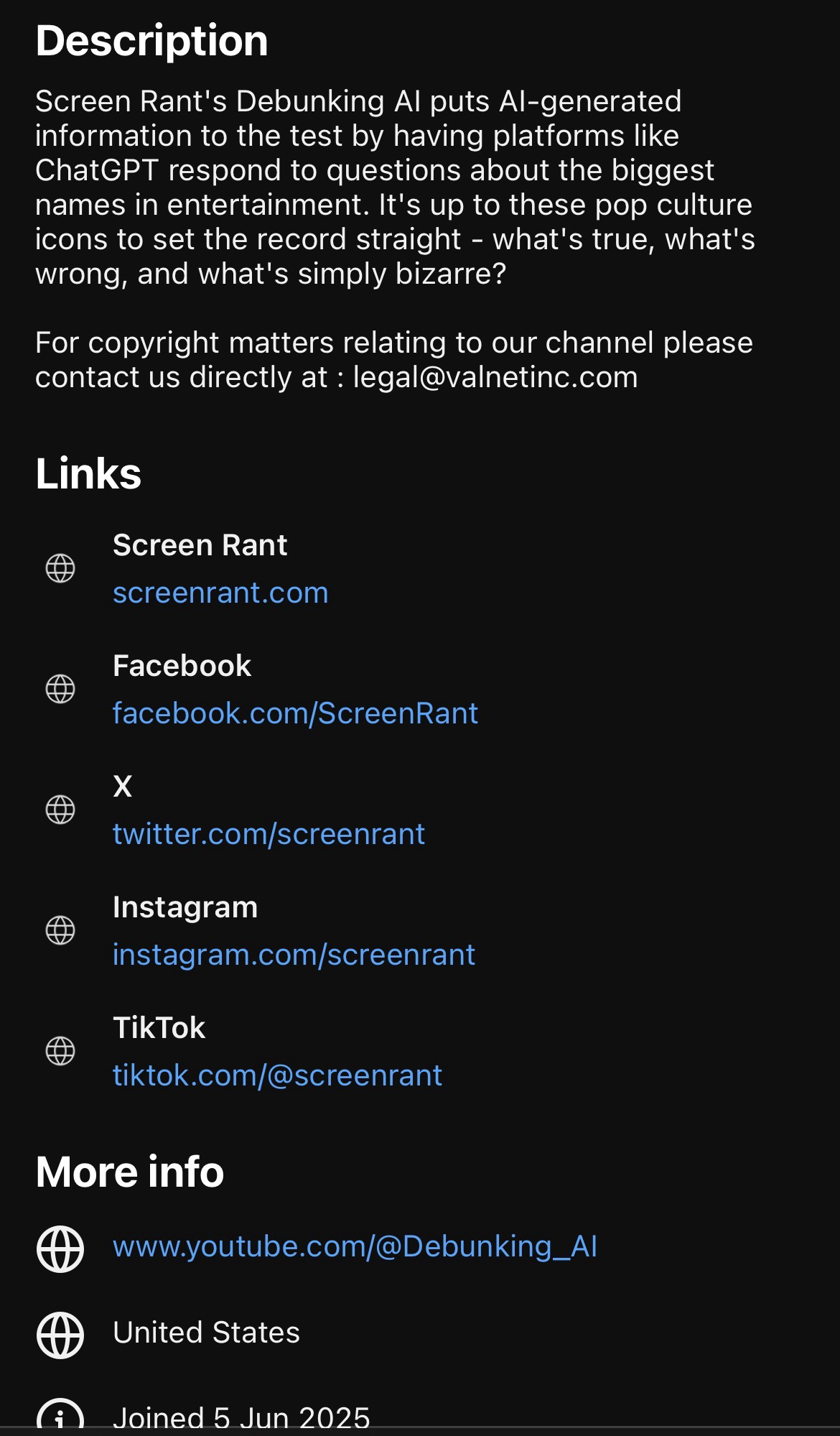840x1436 pixels.
Task: Go to the tiktok.com/@screenrant link
Action: click(277, 1075)
